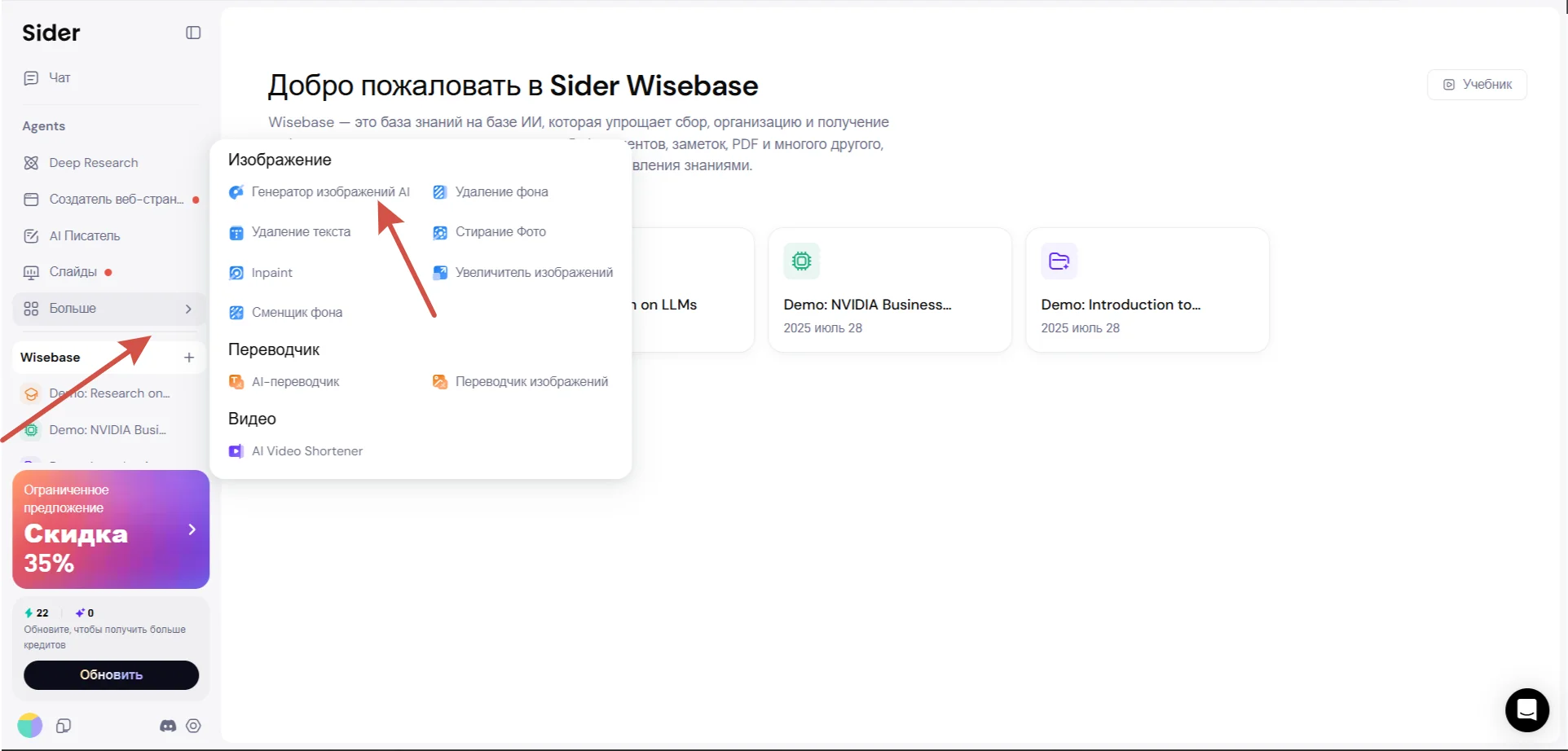Image resolution: width=1568 pixels, height=751 pixels.
Task: Open Demo: Introduction to… card
Action: point(1147,290)
